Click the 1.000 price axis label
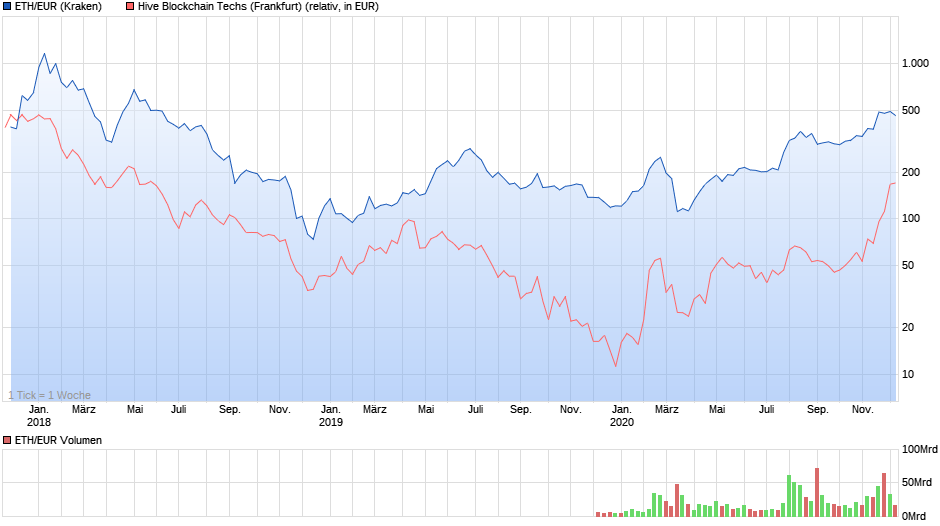Screen dimensions: 940x526 (x=915, y=64)
